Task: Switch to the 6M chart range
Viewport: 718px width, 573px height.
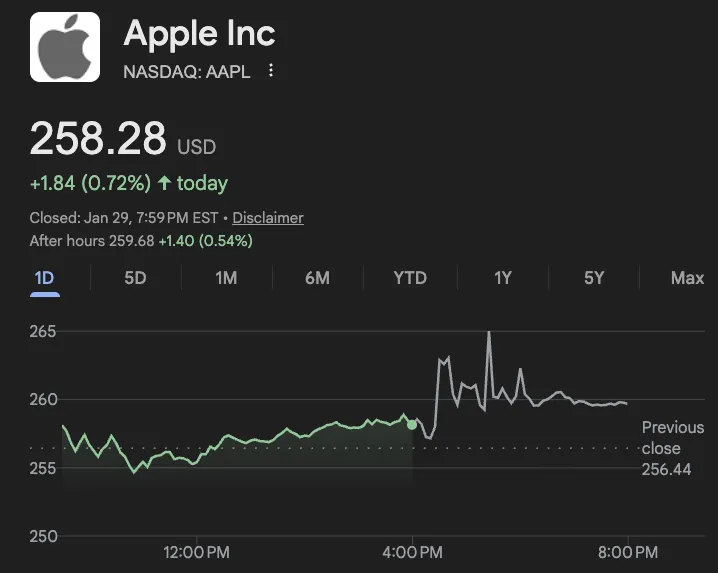Action: [x=317, y=278]
